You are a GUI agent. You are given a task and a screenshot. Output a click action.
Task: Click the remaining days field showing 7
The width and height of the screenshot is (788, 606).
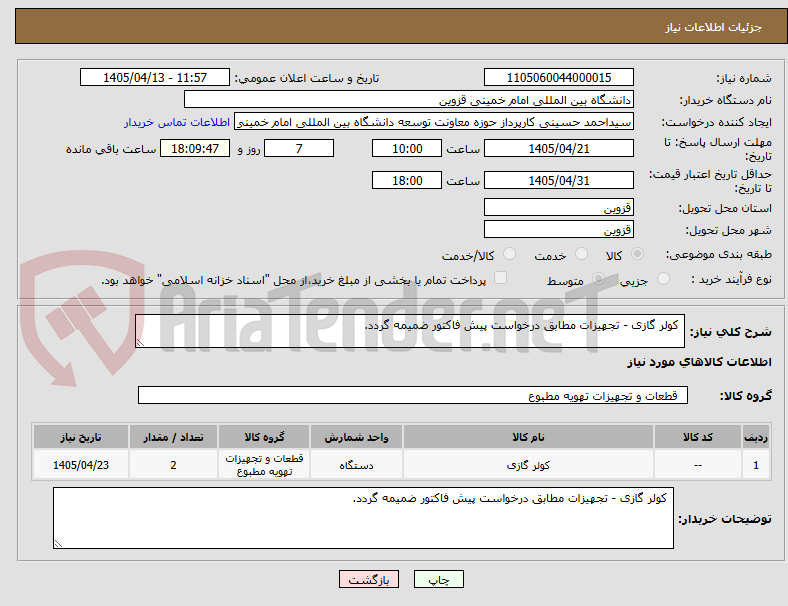coord(299,149)
